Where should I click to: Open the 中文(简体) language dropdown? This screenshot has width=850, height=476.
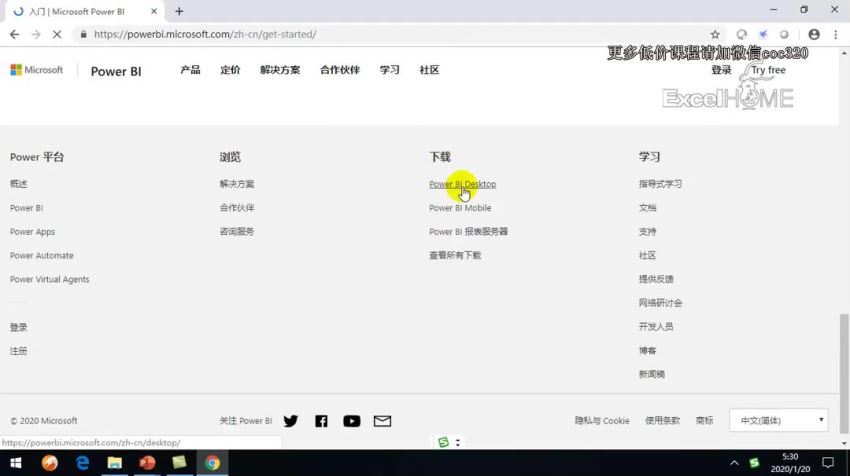point(778,421)
